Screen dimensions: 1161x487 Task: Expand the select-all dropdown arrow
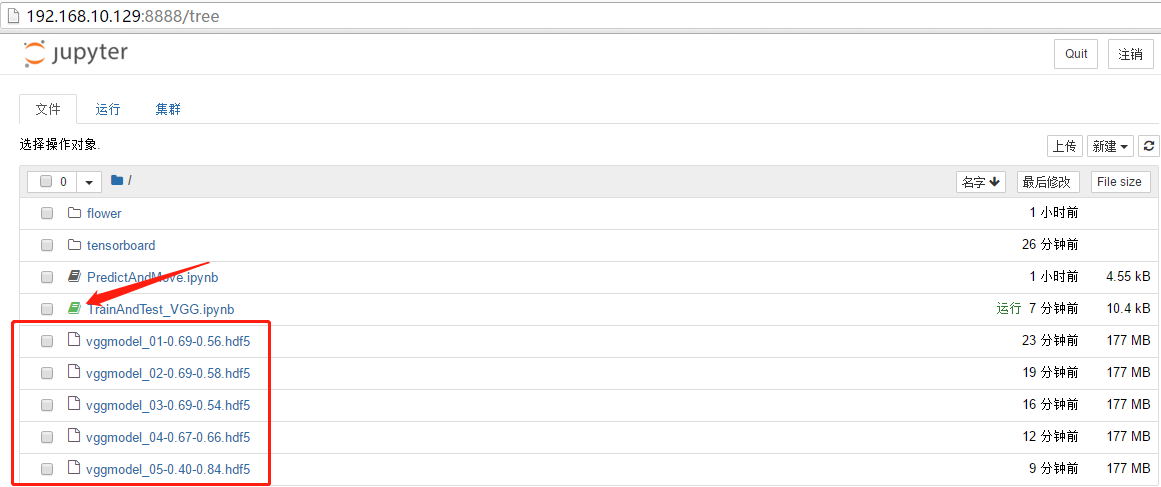(x=90, y=182)
